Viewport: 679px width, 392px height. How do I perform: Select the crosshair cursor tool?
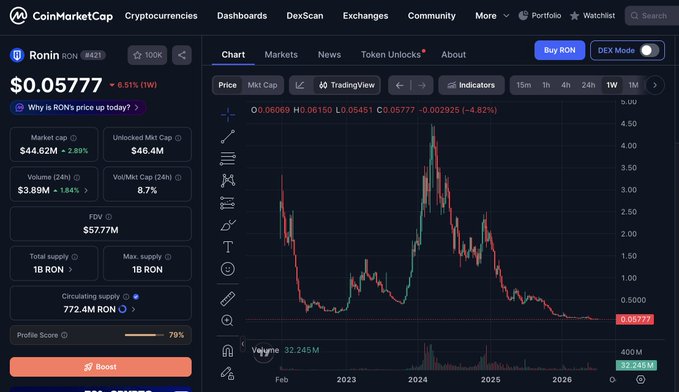pyautogui.click(x=228, y=115)
